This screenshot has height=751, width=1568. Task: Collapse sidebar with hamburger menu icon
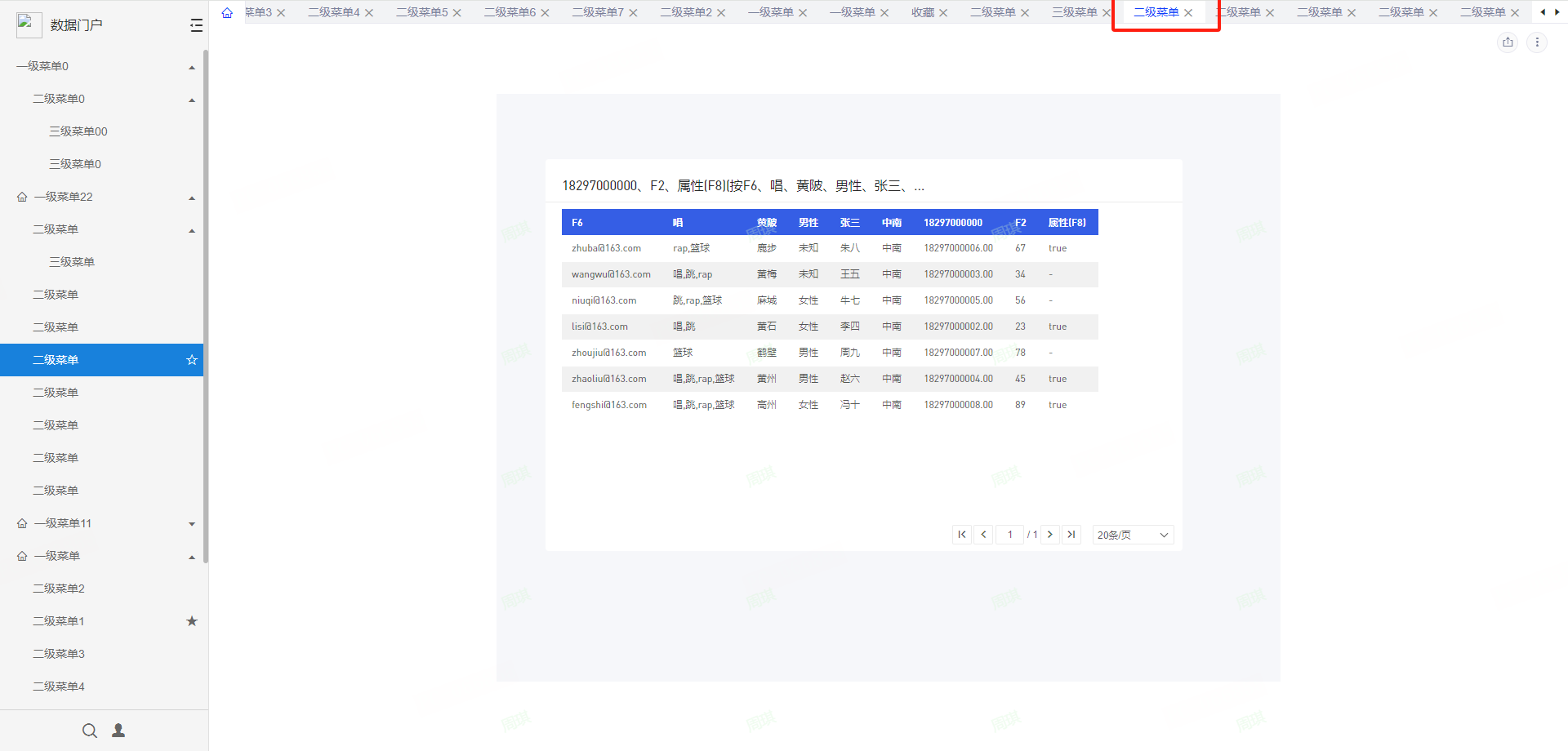196,25
